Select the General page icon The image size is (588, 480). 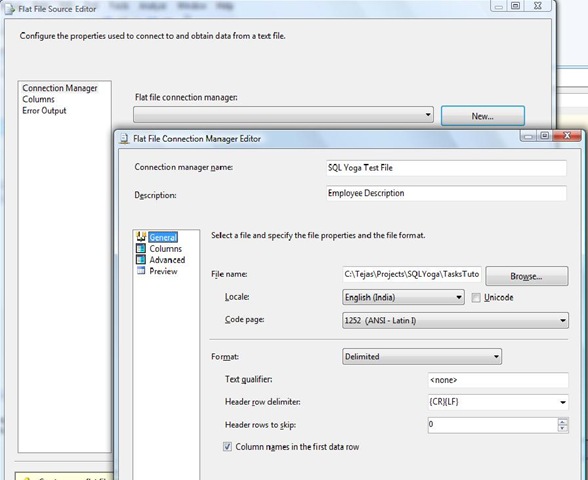tap(141, 237)
